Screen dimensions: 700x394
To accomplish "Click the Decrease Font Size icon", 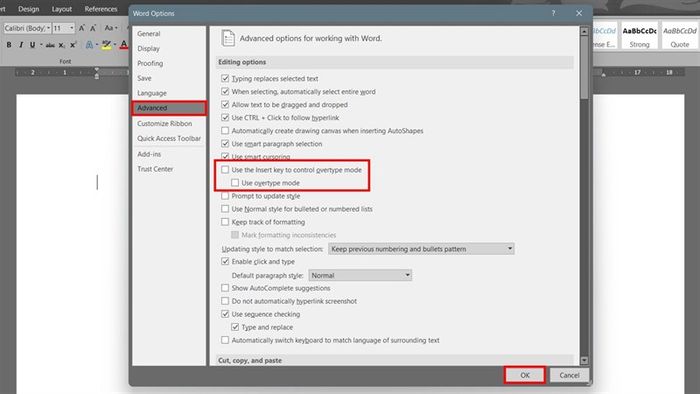I will [x=93, y=28].
